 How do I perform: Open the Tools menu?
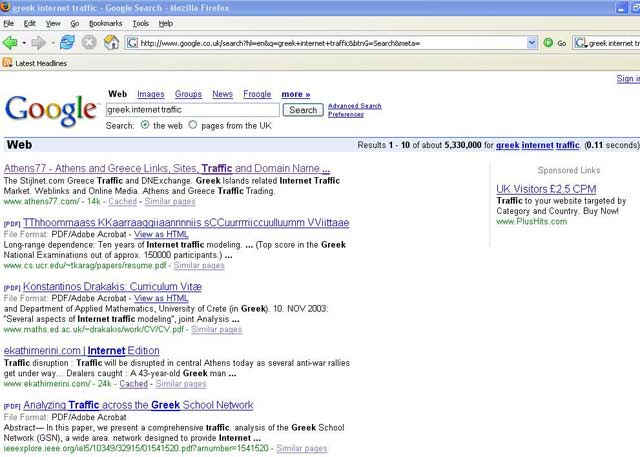click(x=141, y=23)
